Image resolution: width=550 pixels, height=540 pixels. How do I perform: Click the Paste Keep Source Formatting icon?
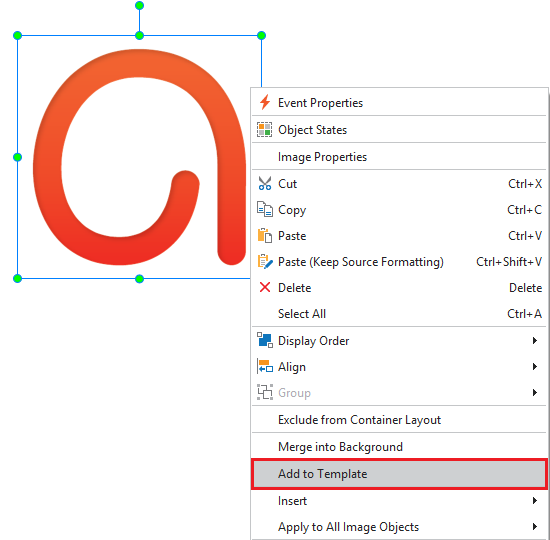coord(265,261)
